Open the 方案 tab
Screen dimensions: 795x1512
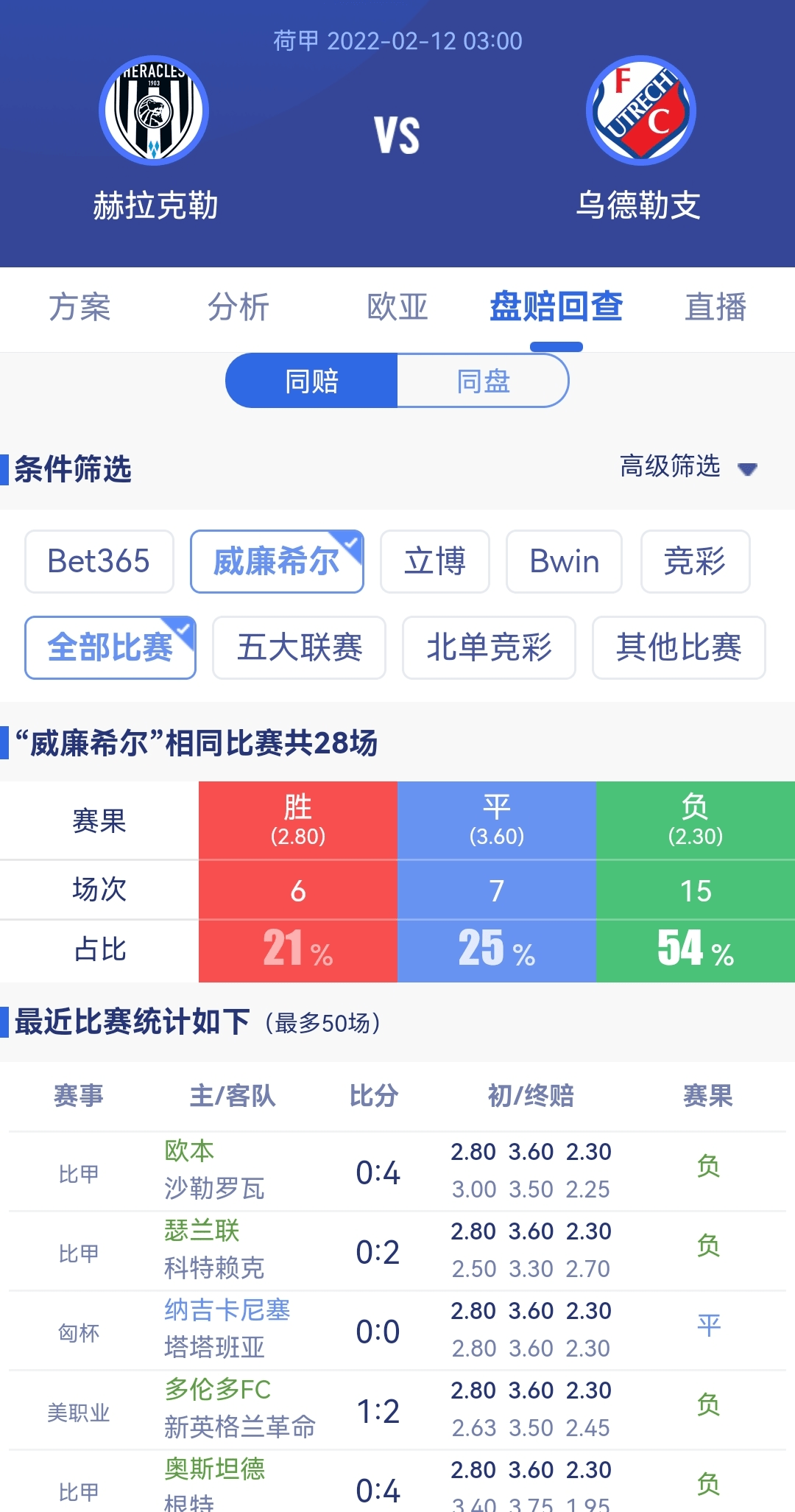pos(79,307)
